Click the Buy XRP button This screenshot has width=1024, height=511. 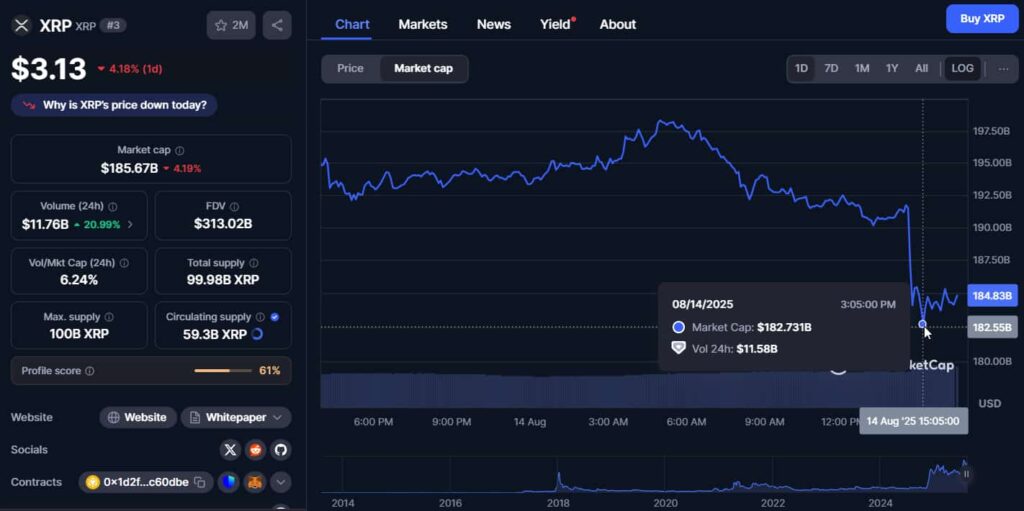(982, 18)
